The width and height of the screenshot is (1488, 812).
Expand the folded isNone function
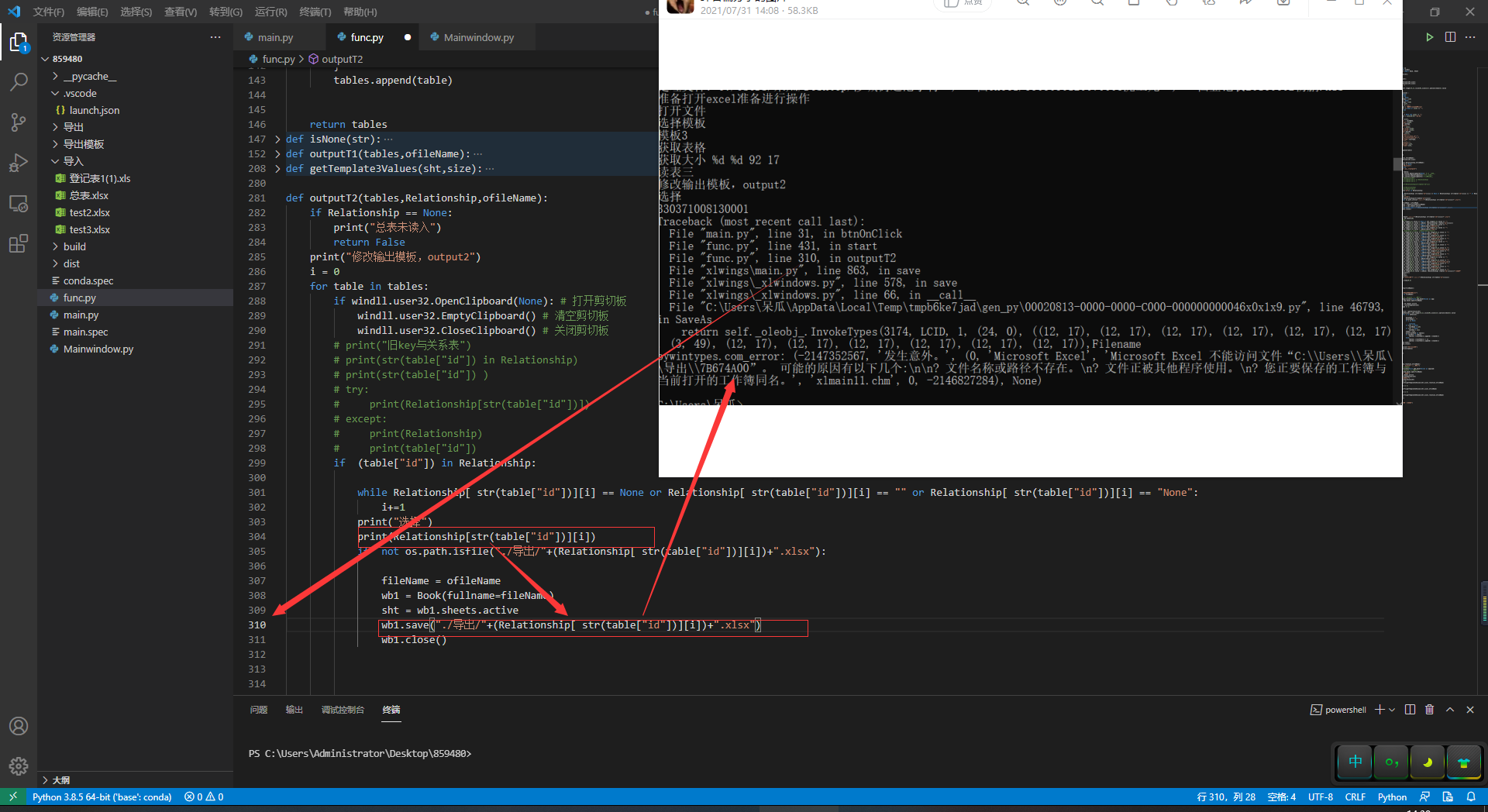tap(277, 139)
